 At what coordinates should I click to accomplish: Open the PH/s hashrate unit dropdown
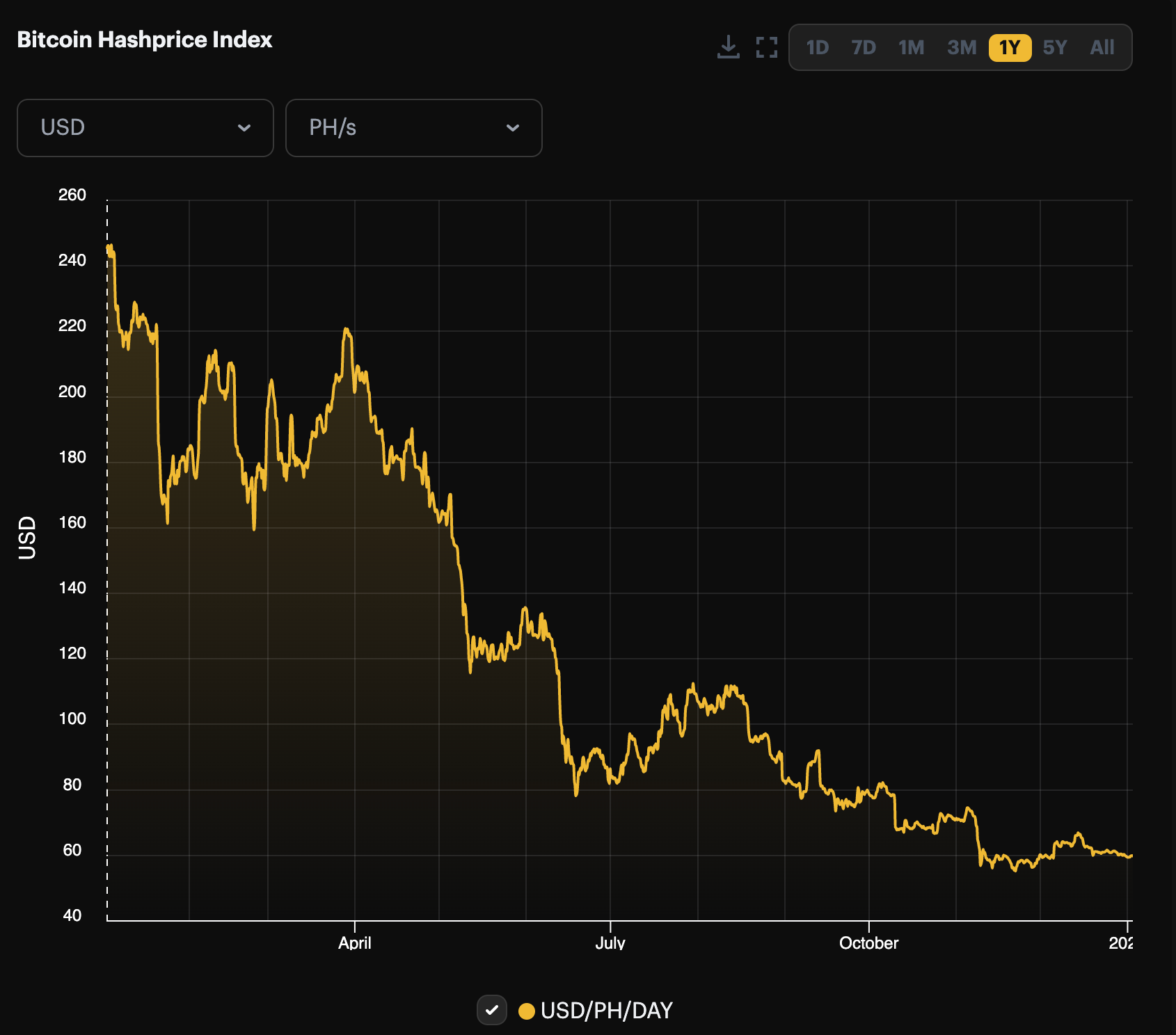[x=414, y=128]
